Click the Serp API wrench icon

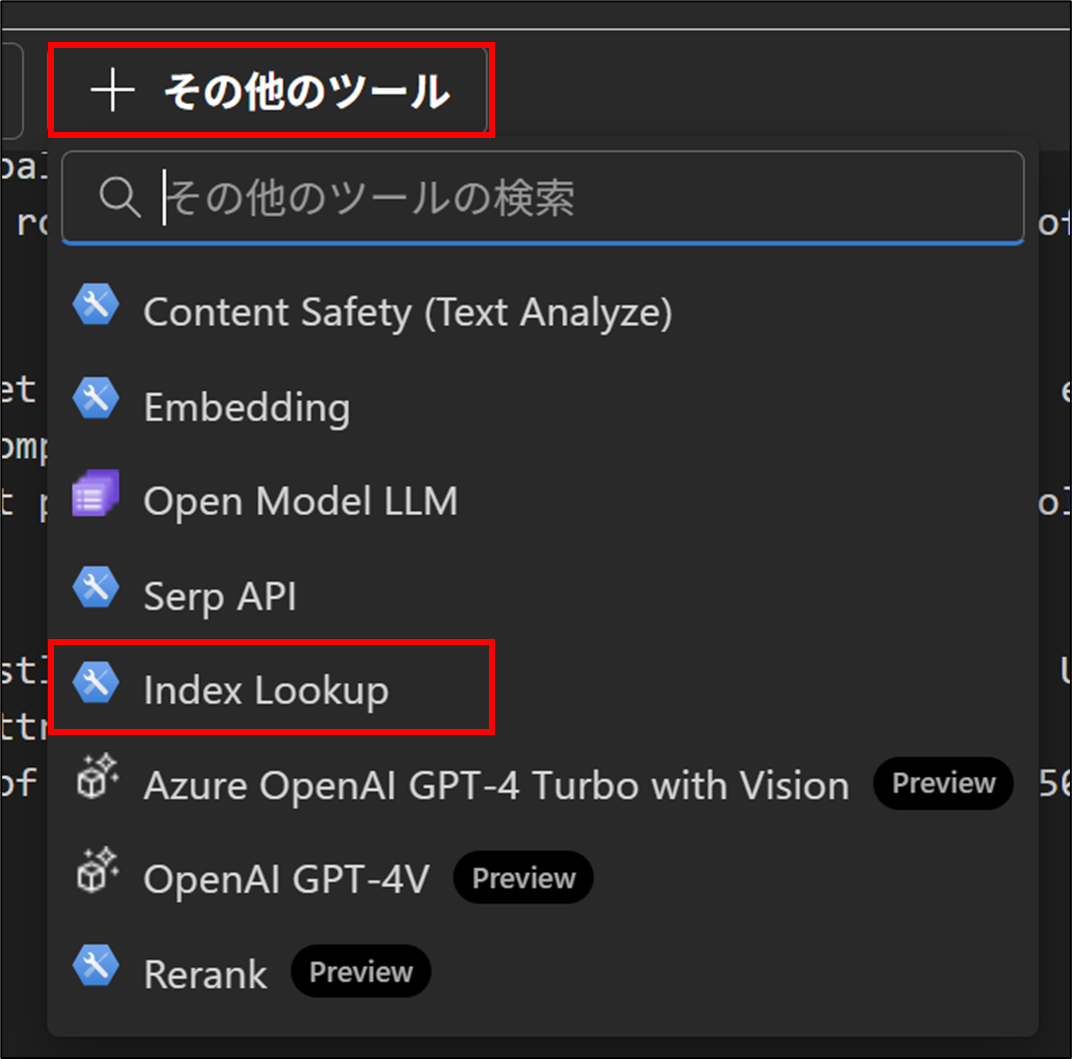(96, 587)
